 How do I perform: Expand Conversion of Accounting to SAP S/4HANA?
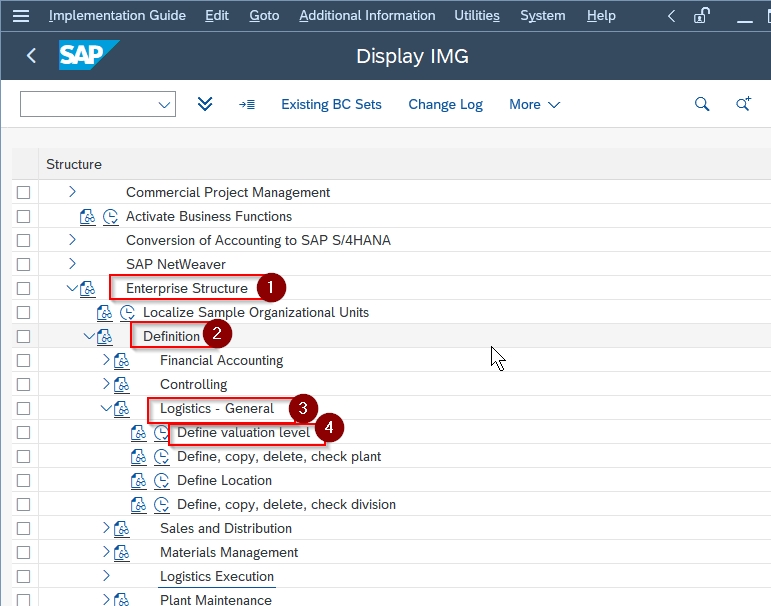click(72, 240)
